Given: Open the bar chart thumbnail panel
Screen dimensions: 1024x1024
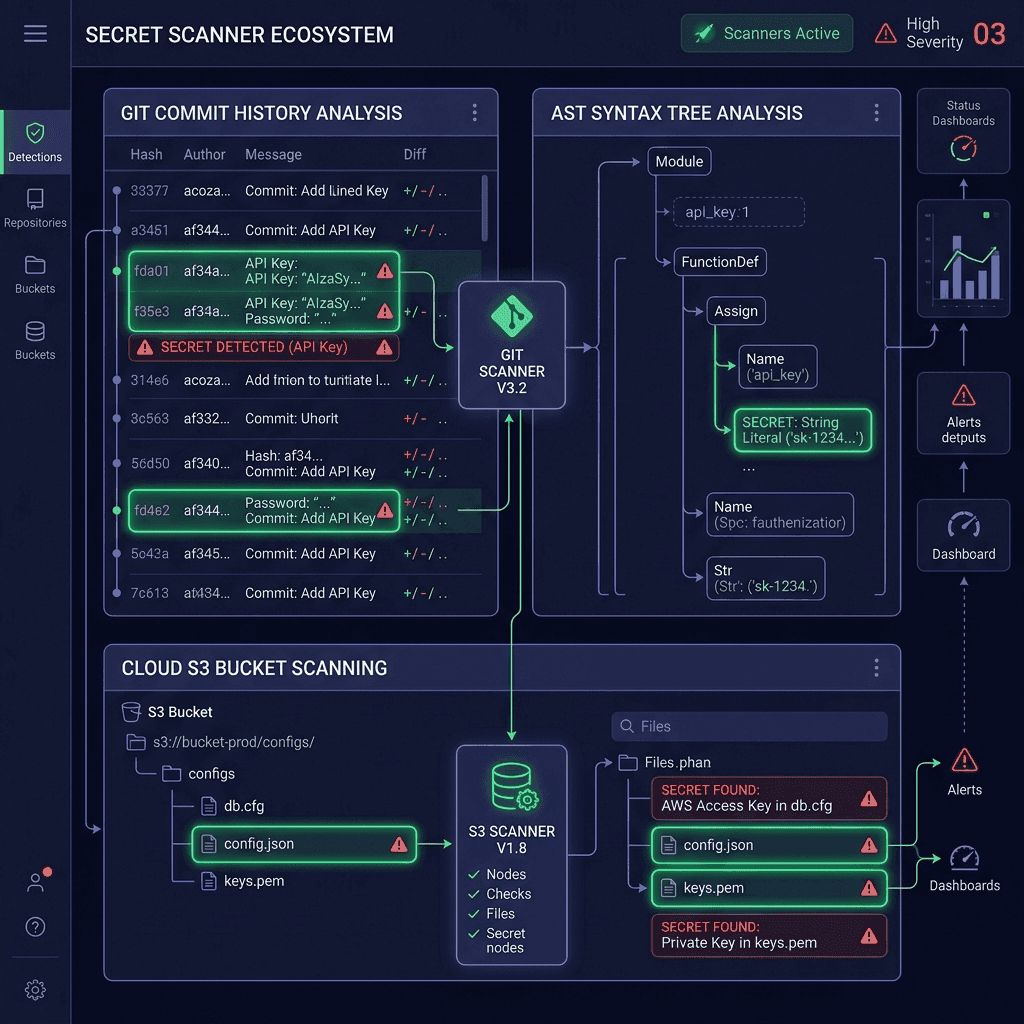Looking at the screenshot, I should (x=963, y=259).
